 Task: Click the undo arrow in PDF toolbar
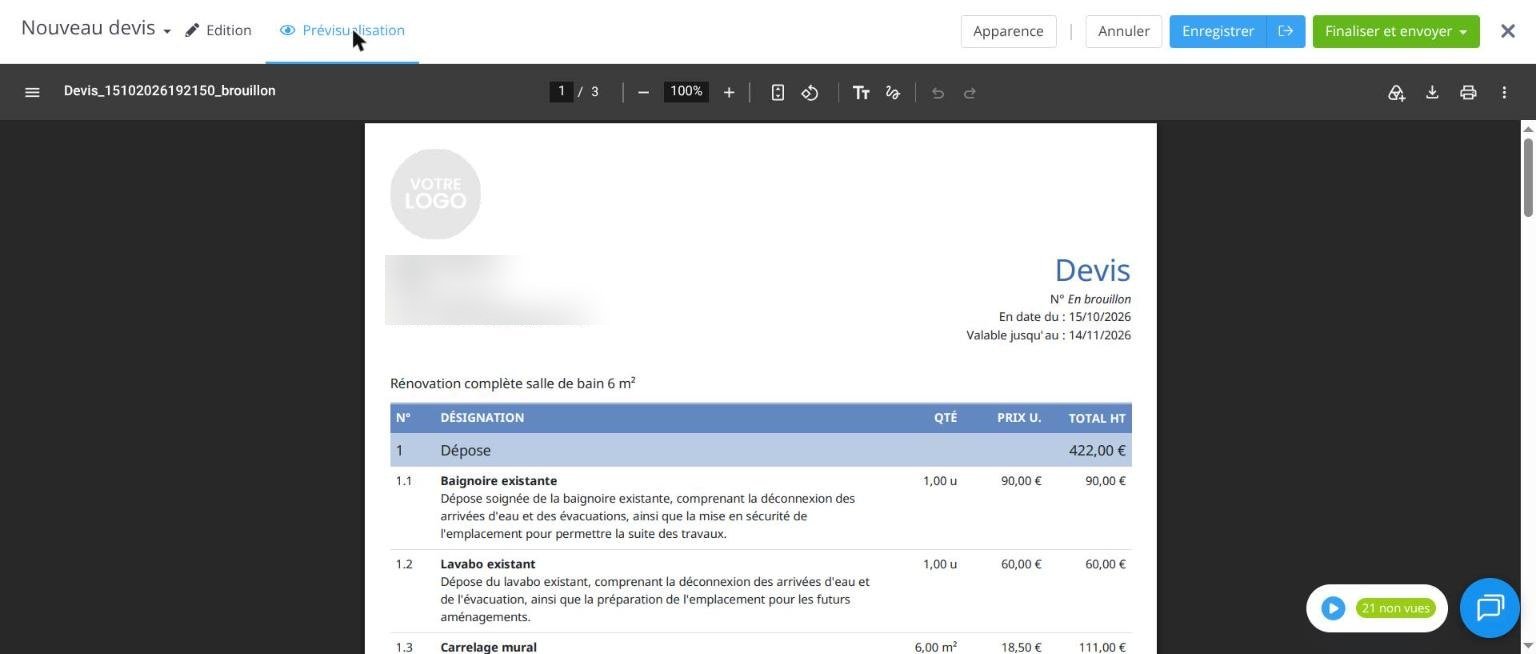pos(937,92)
